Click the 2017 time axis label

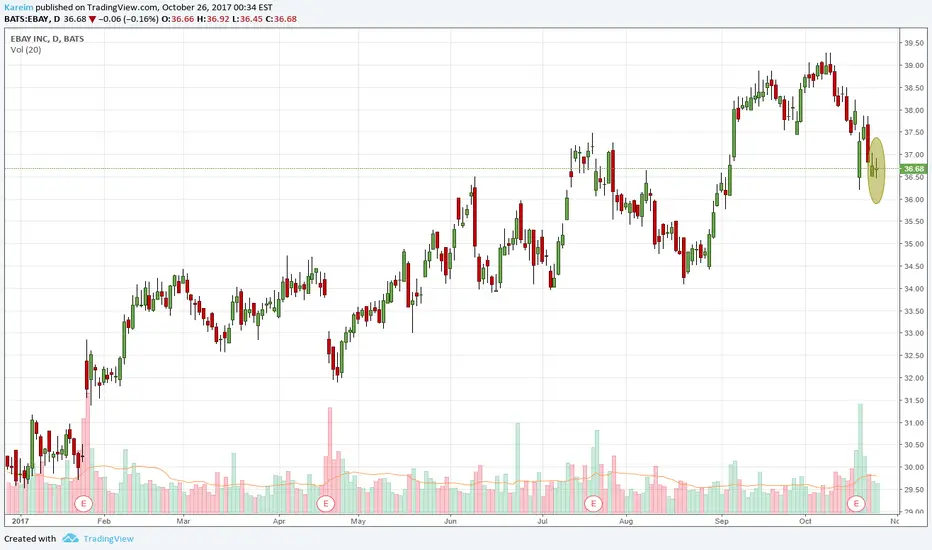pos(21,521)
